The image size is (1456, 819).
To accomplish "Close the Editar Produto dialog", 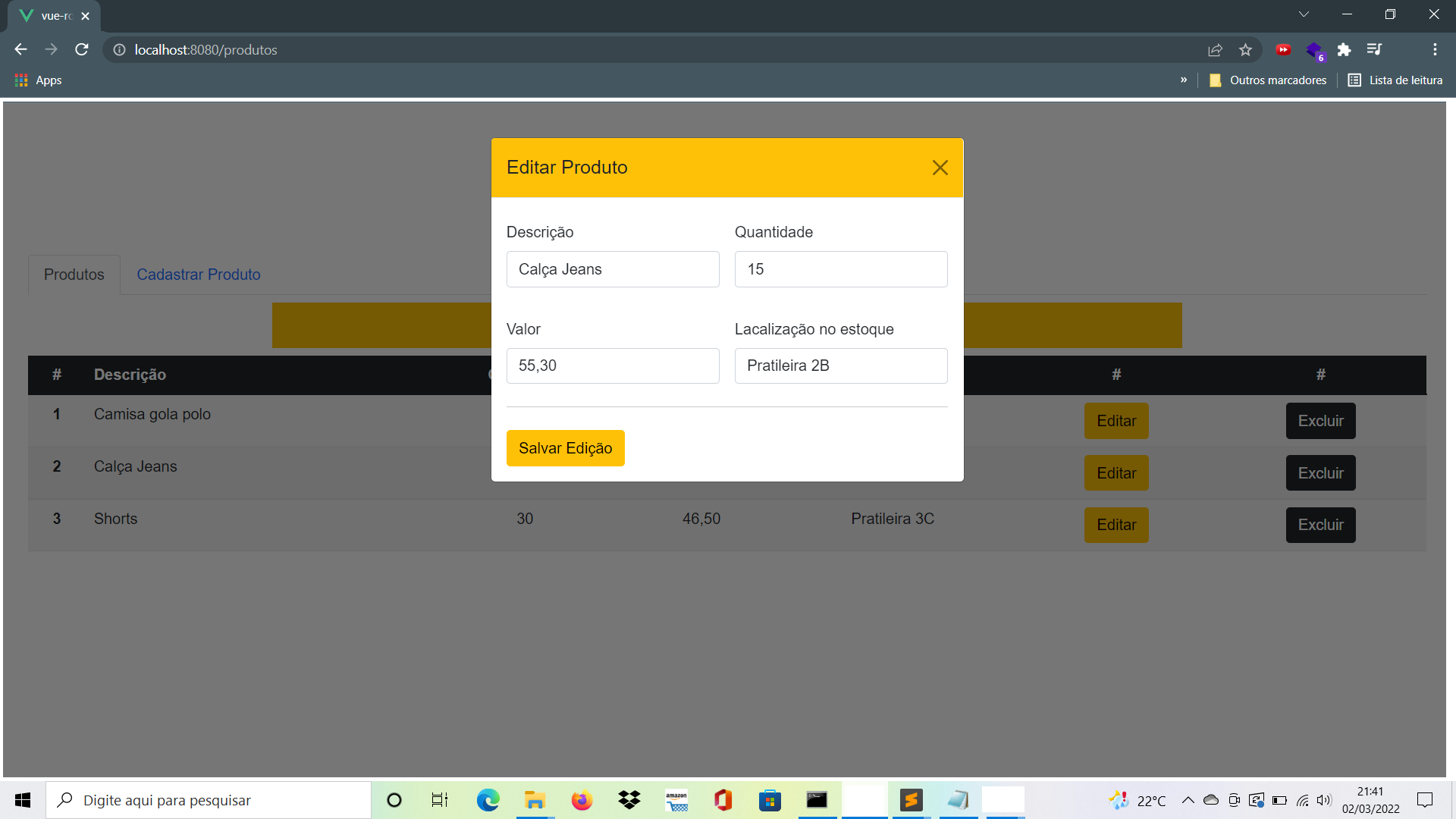I will tap(940, 168).
